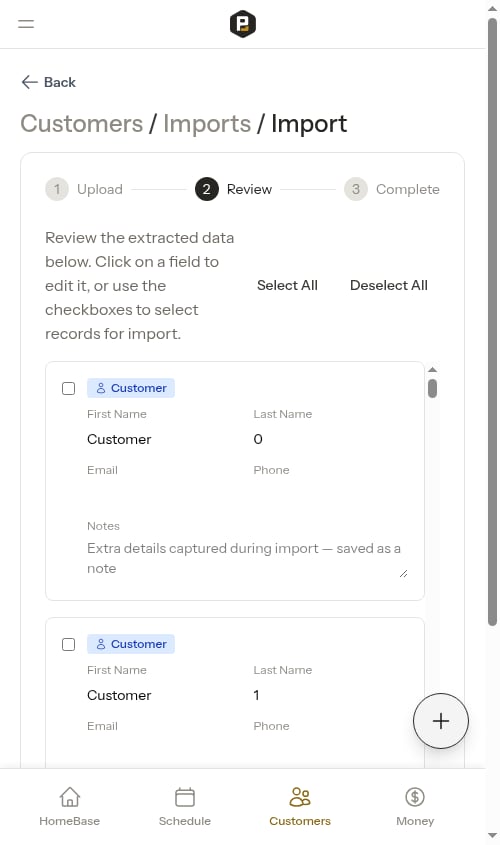
Task: Click the page scroll down arrow
Action: pos(492,835)
